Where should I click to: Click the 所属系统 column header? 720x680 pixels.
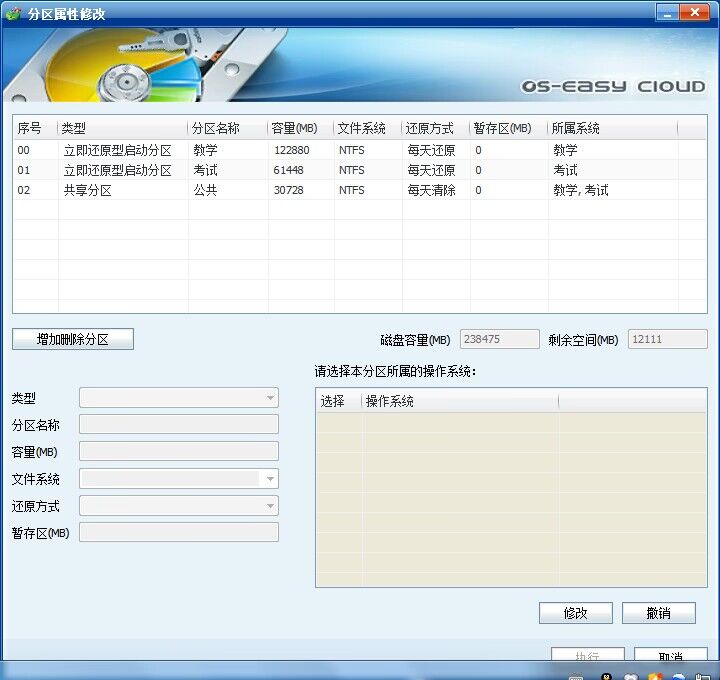[x=612, y=128]
